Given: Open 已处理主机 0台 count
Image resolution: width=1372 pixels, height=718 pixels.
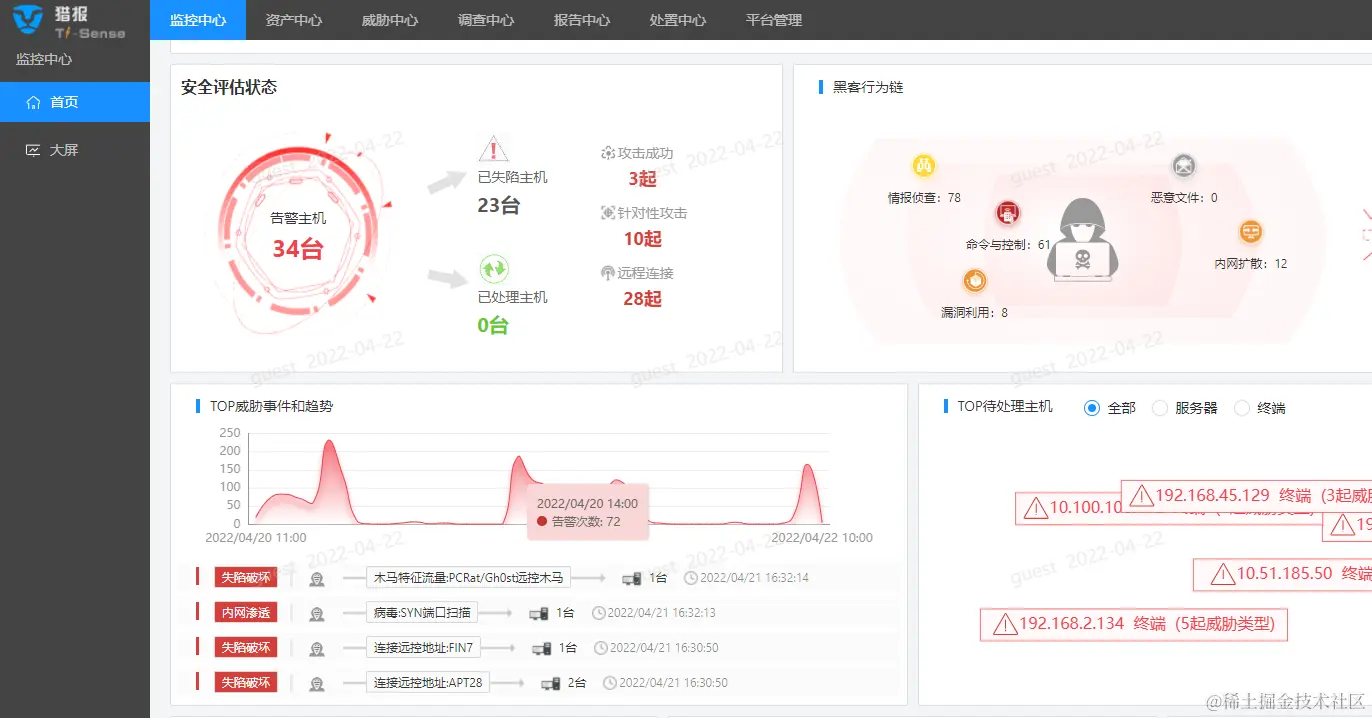Looking at the screenshot, I should [x=493, y=325].
